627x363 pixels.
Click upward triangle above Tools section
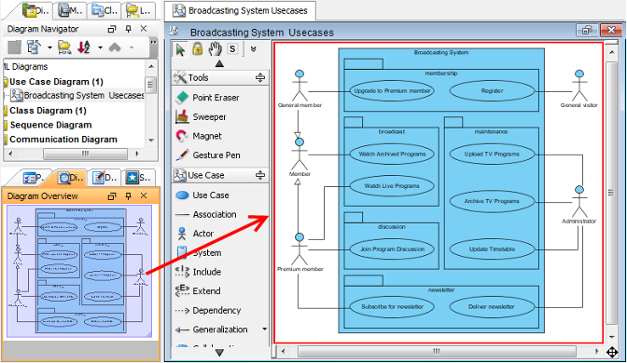pyautogui.click(x=220, y=64)
